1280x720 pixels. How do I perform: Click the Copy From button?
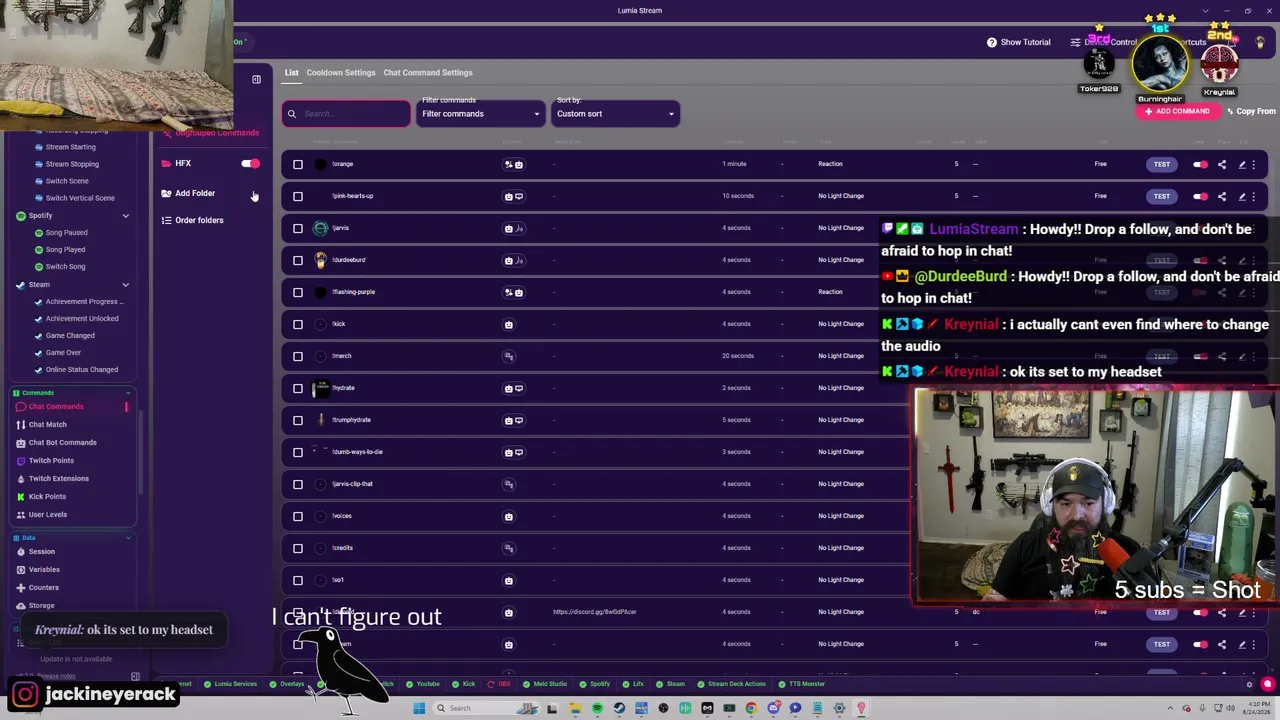pyautogui.click(x=1249, y=112)
